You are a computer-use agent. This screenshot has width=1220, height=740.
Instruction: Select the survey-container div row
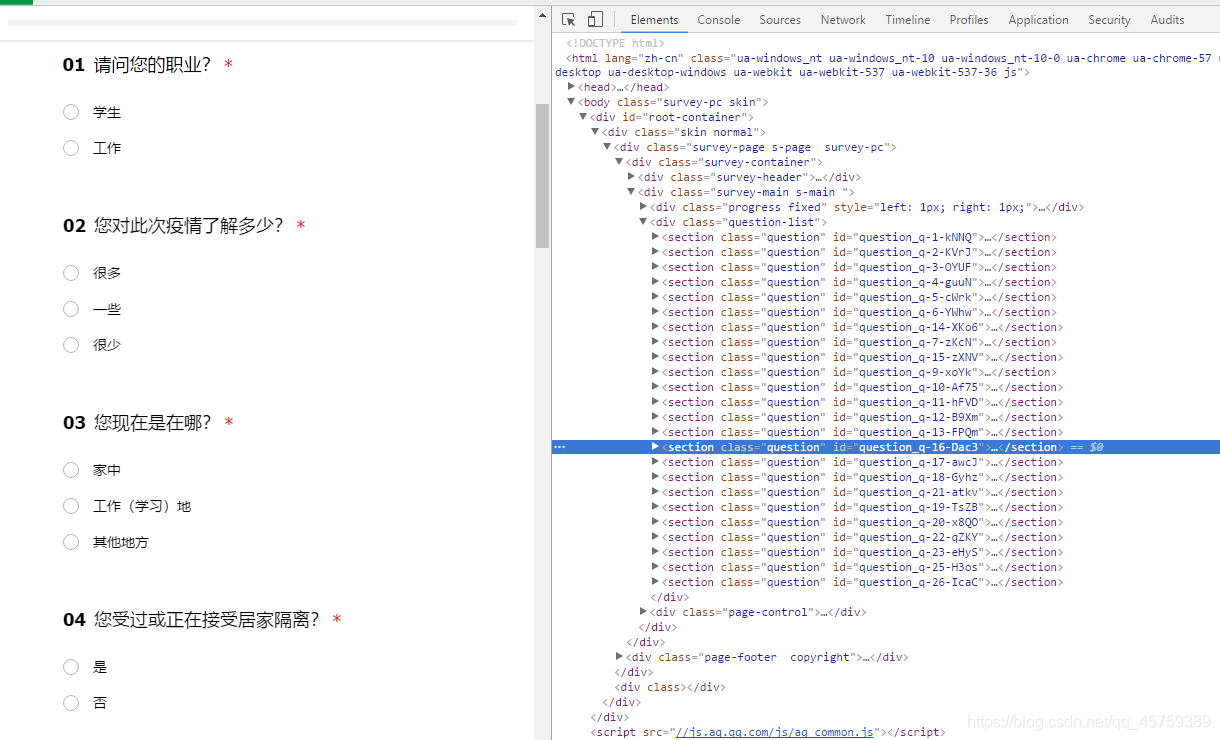pos(725,162)
